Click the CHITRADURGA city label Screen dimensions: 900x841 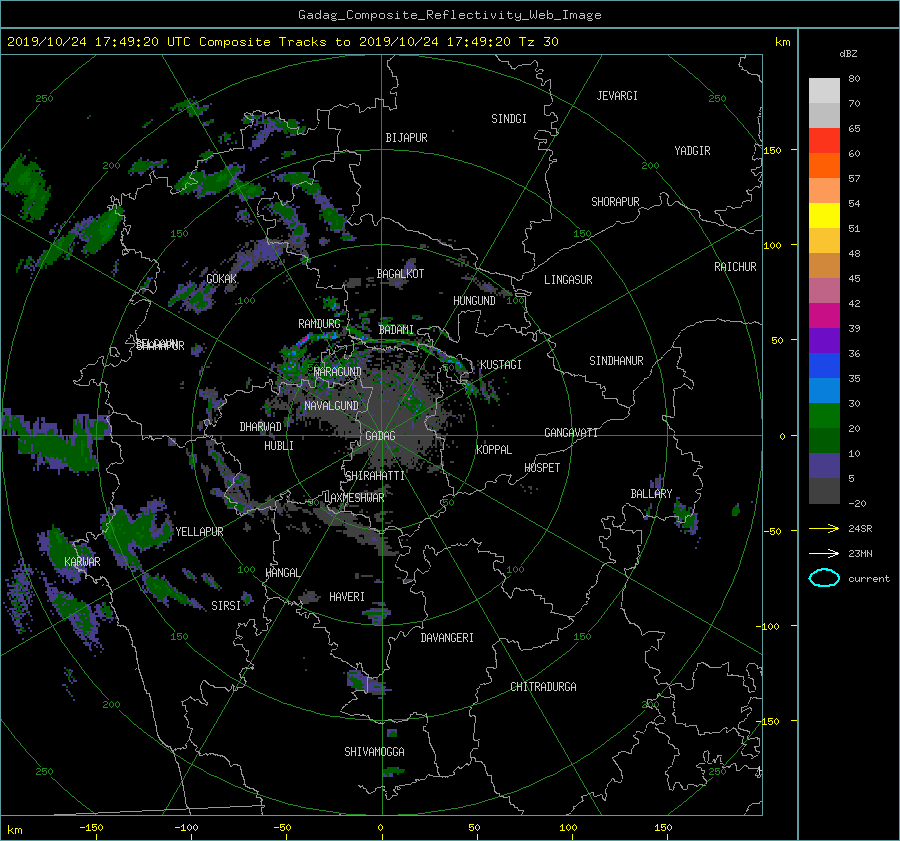pos(544,687)
